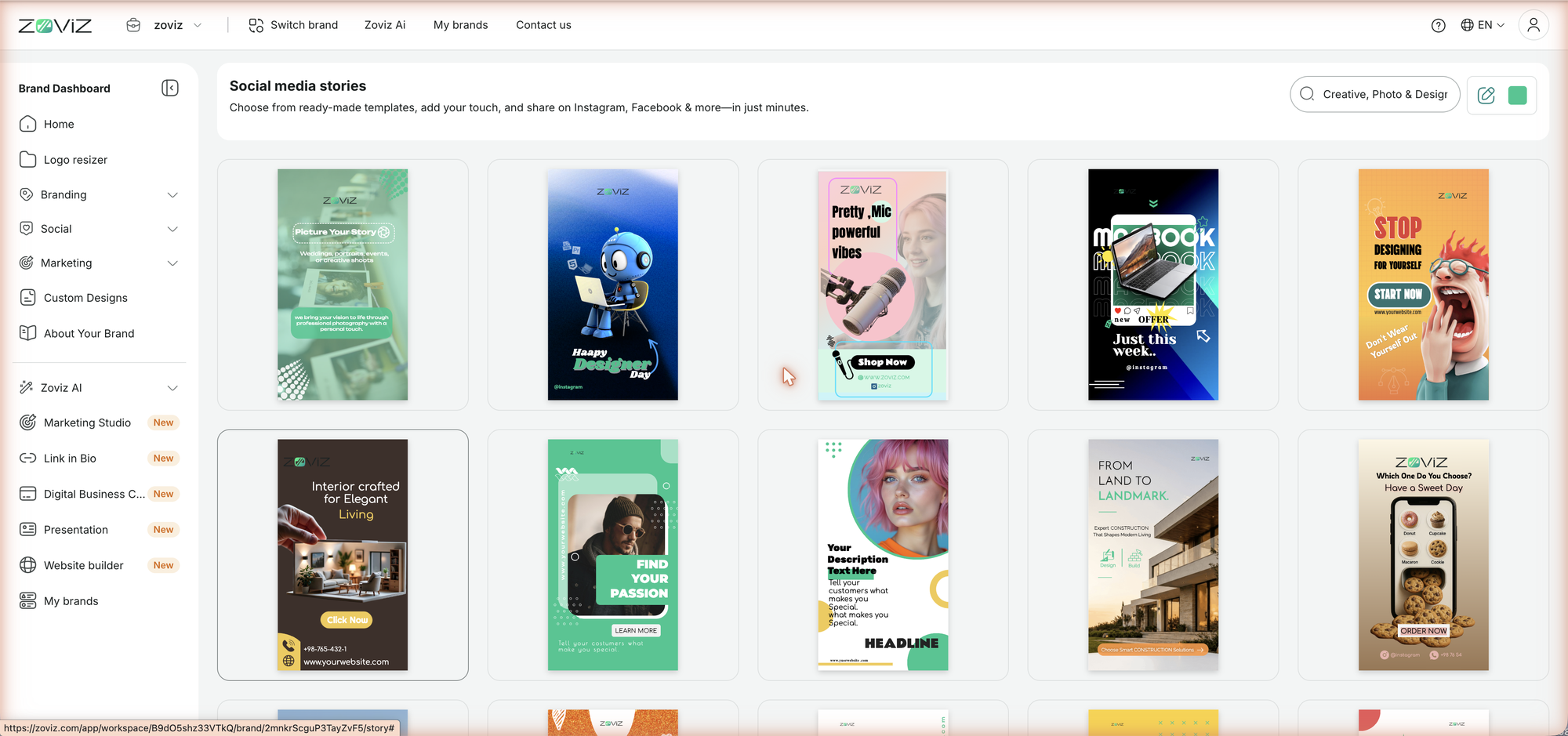
Task: Open the Zoviz Ai menu item
Action: pos(385,25)
